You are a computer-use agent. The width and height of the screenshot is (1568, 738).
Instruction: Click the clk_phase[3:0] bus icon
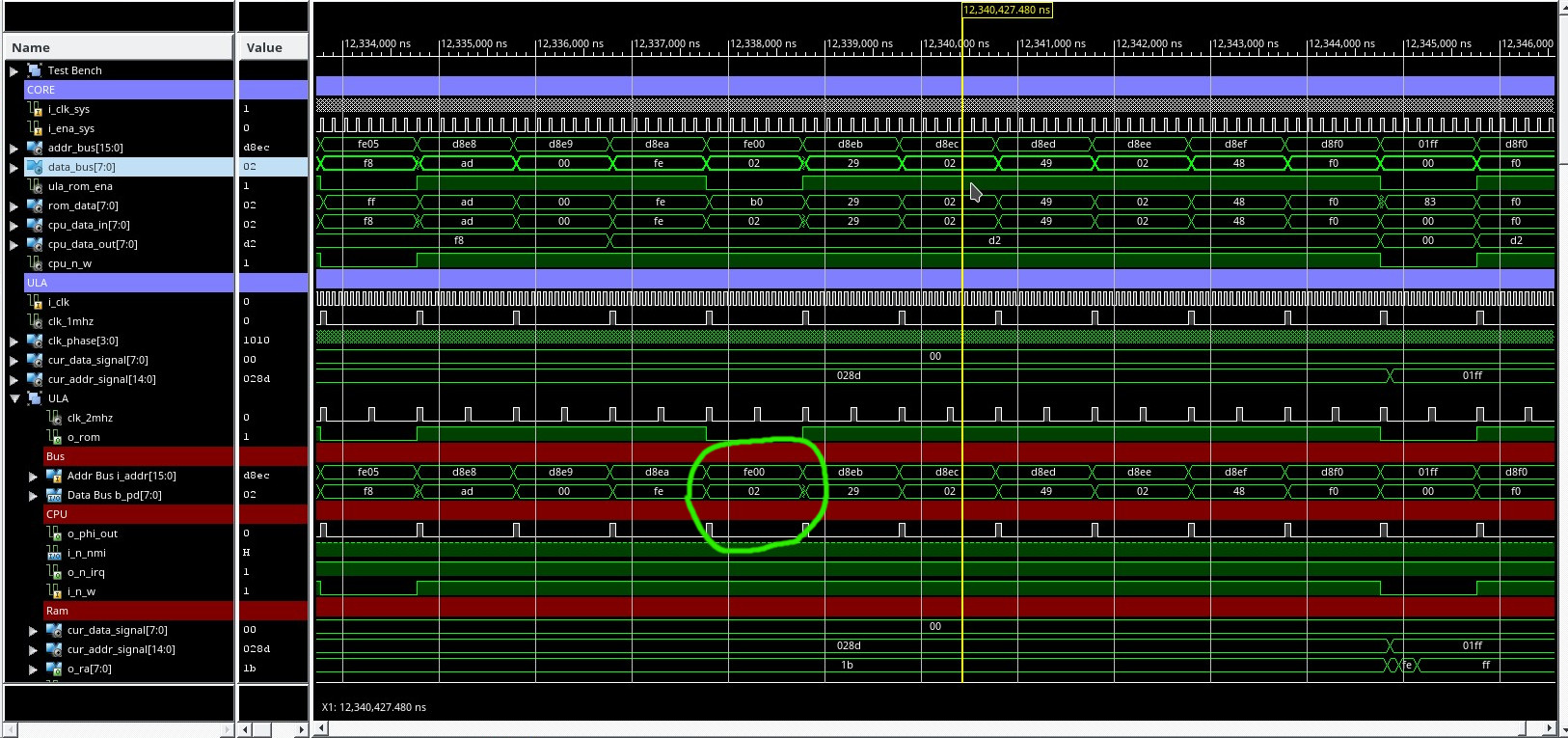click(35, 341)
